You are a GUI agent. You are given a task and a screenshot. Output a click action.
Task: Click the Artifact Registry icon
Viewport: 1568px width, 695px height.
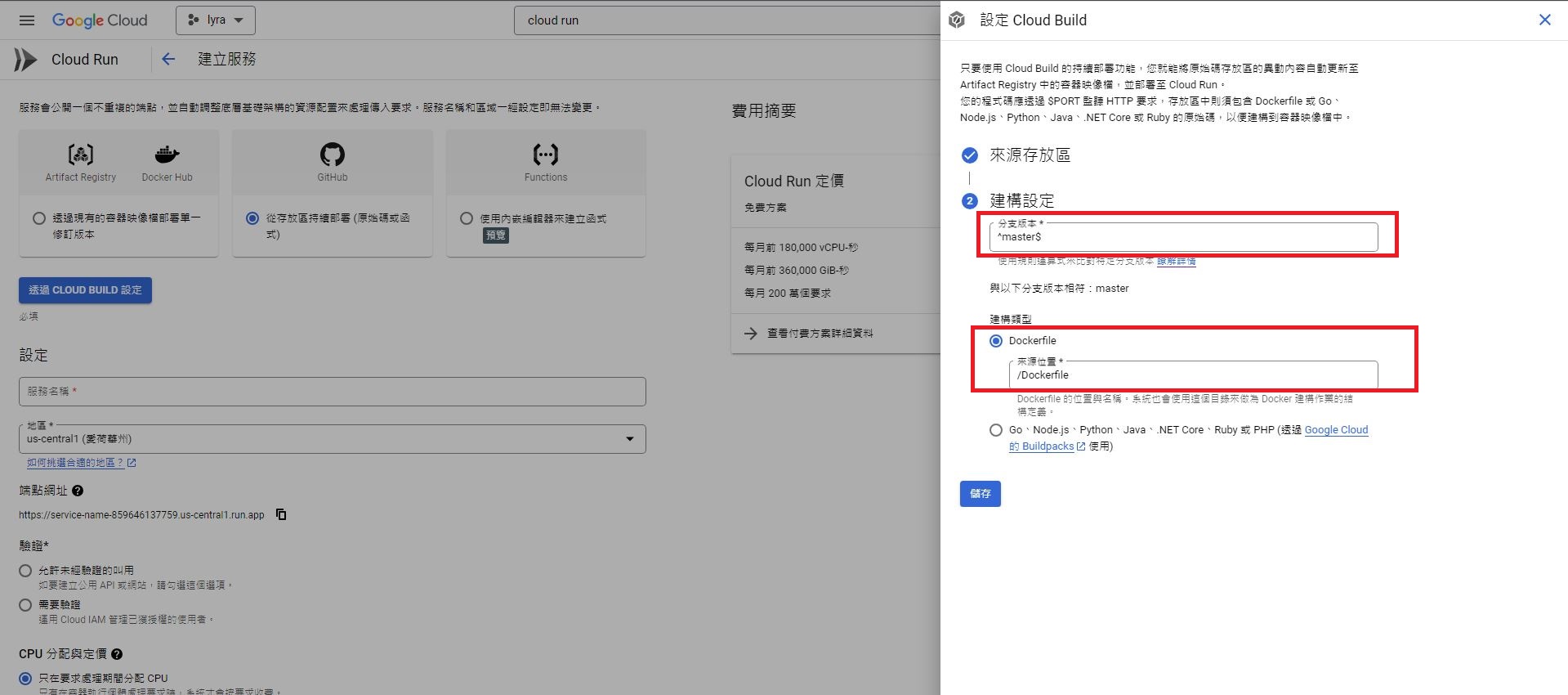(80, 154)
